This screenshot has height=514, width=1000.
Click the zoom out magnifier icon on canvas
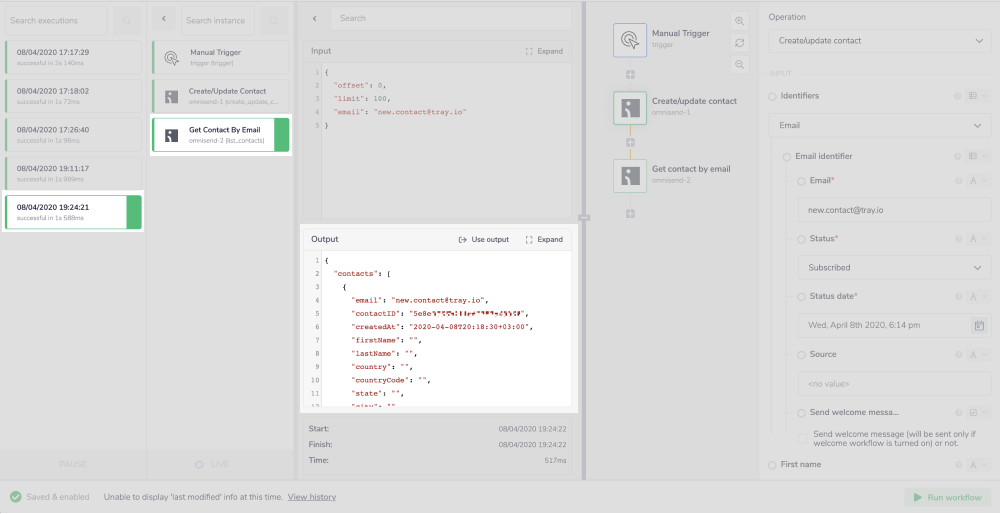pos(739,64)
